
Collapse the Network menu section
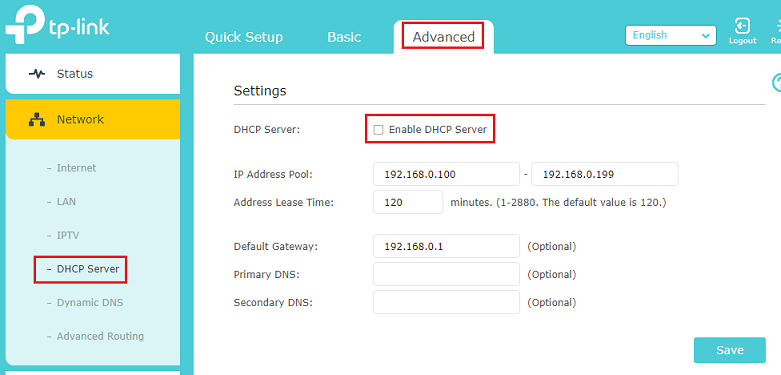93,120
